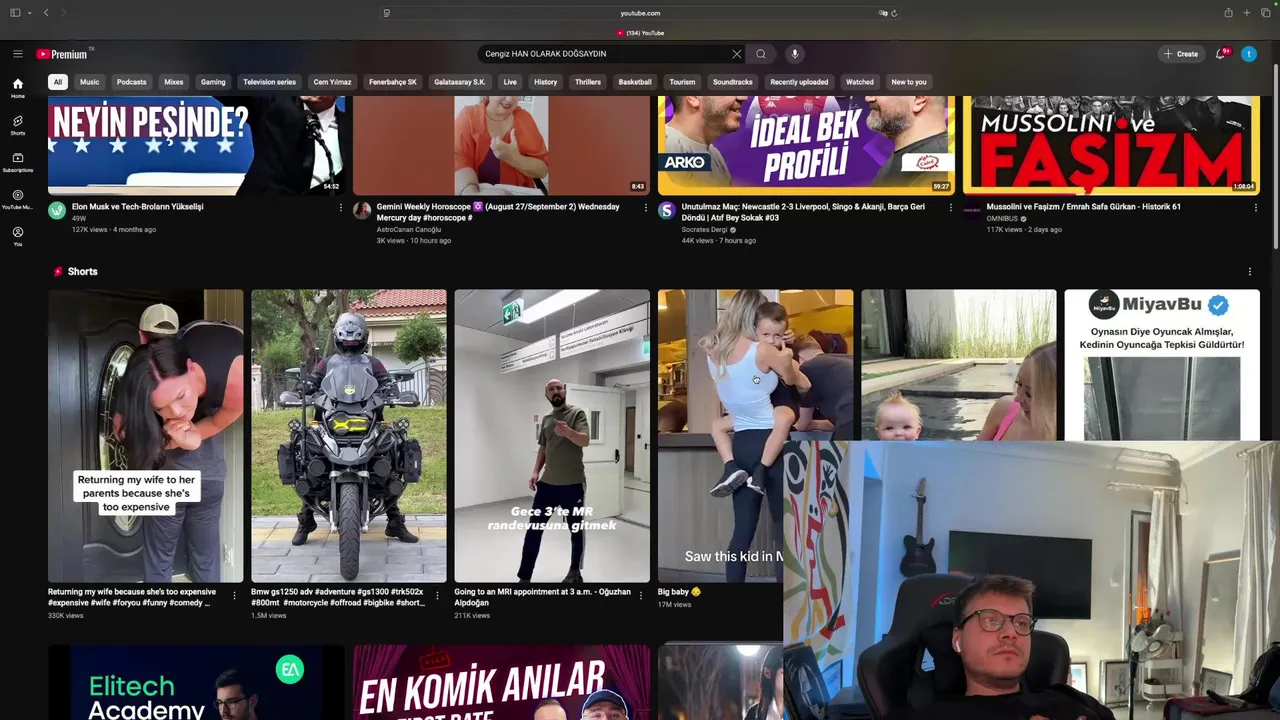1280x720 pixels.
Task: Open options for Bmw gs1250 adv short
Action: [x=437, y=595]
